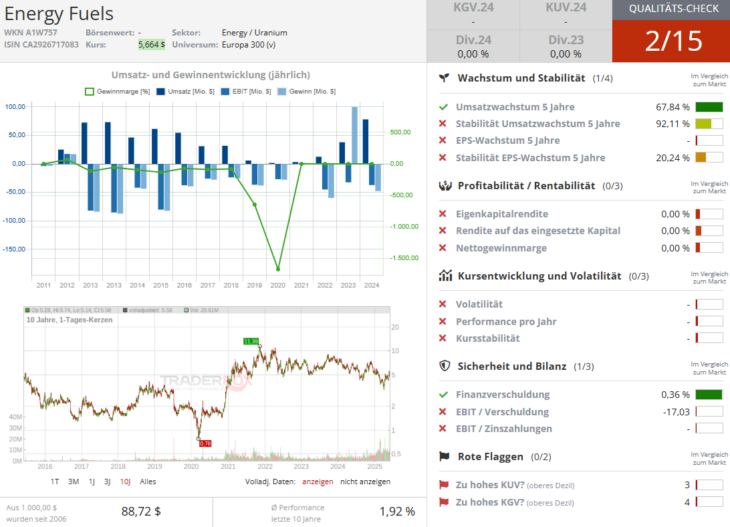Click red X beside EBIT / Verschuldung
Image resolution: width=730 pixels, height=527 pixels.
click(x=443, y=412)
